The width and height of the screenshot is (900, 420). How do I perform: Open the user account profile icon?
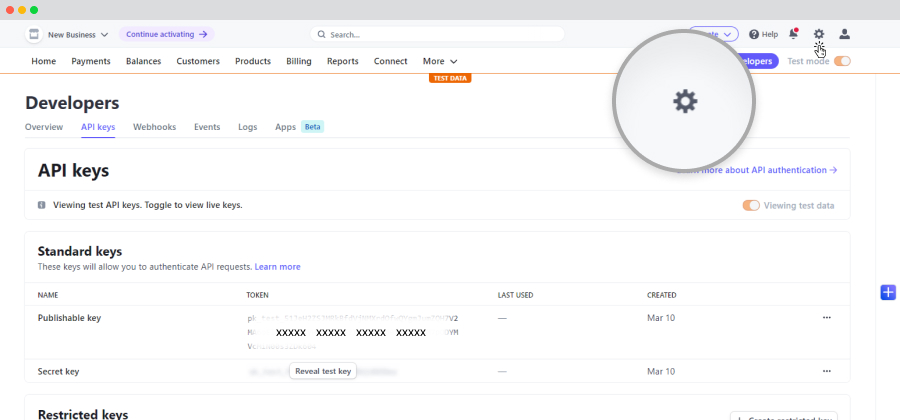click(844, 34)
